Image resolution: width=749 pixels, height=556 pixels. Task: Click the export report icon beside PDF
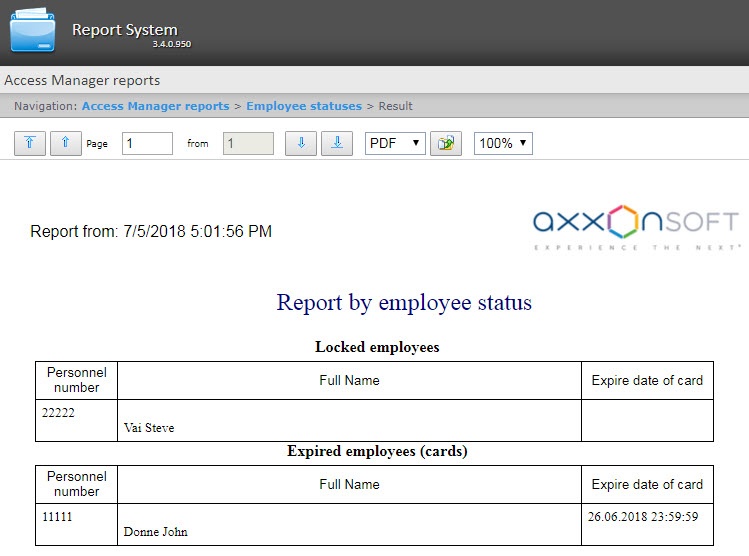445,143
